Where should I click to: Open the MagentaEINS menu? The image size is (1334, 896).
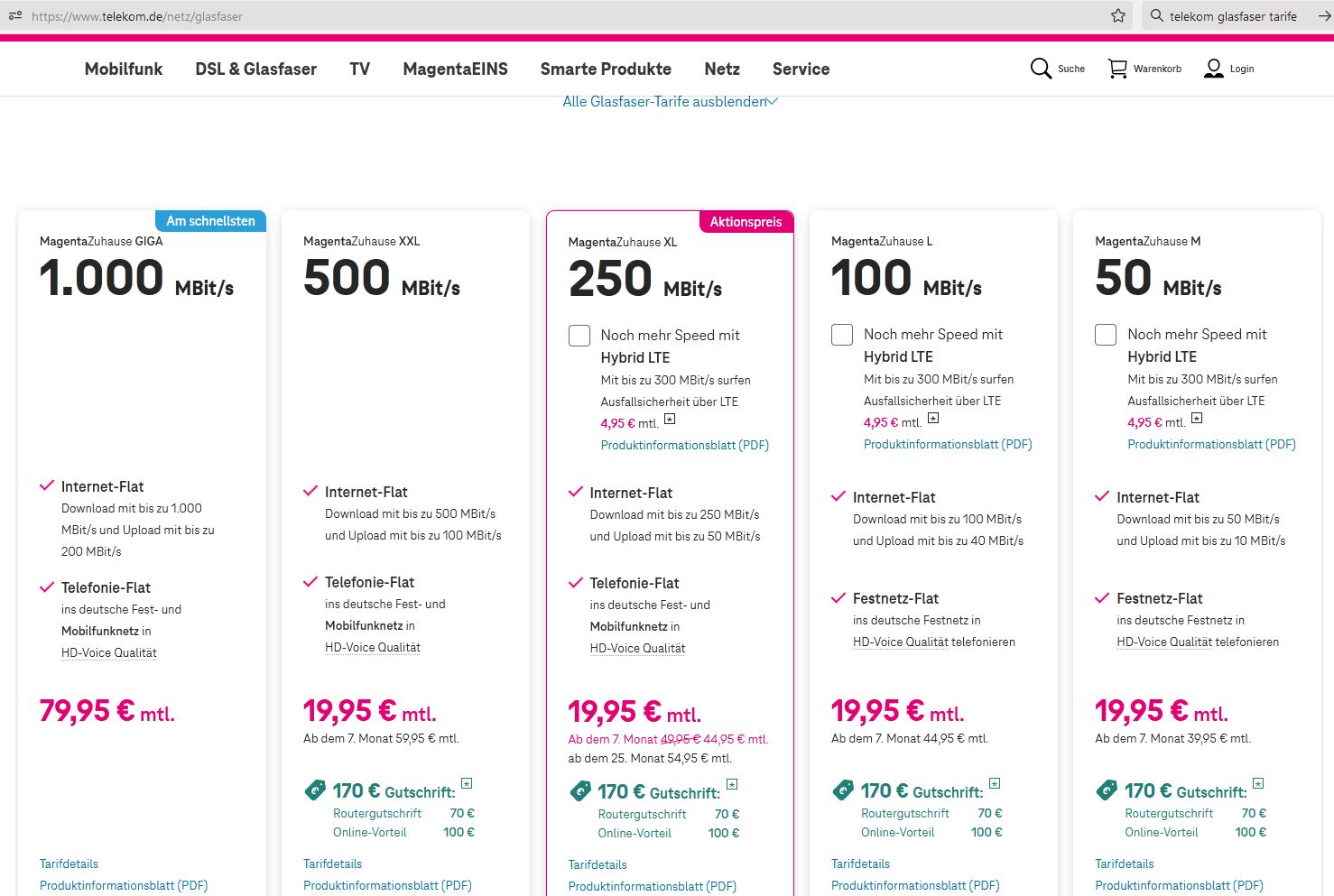pos(456,69)
